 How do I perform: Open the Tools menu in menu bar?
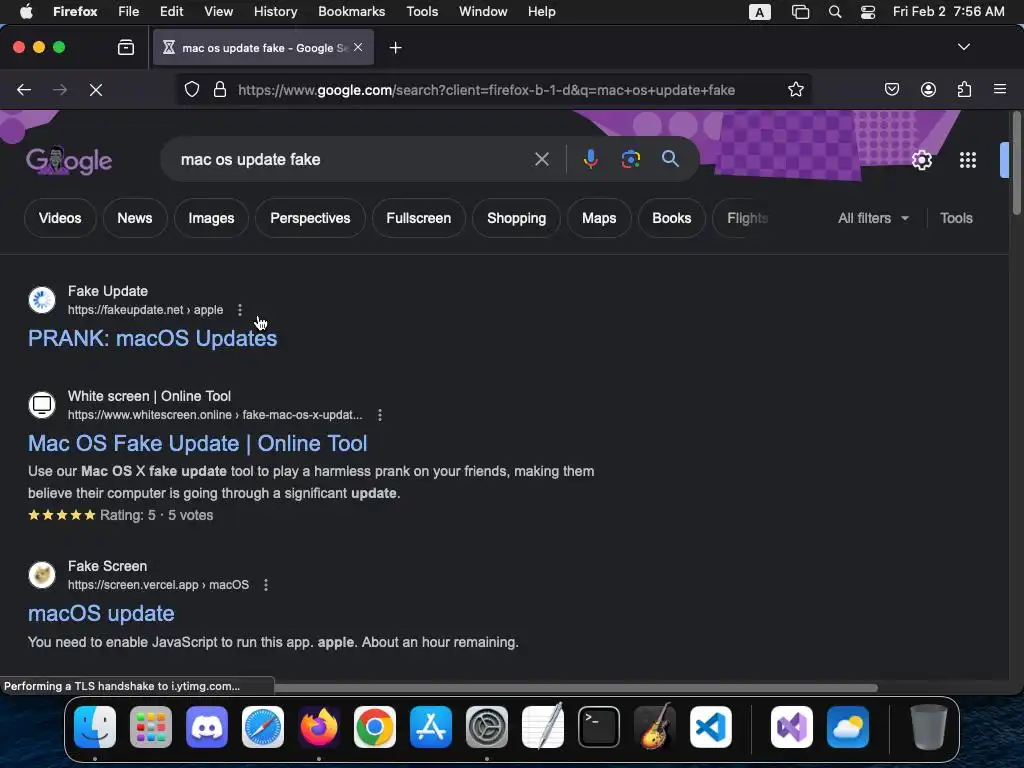(422, 12)
